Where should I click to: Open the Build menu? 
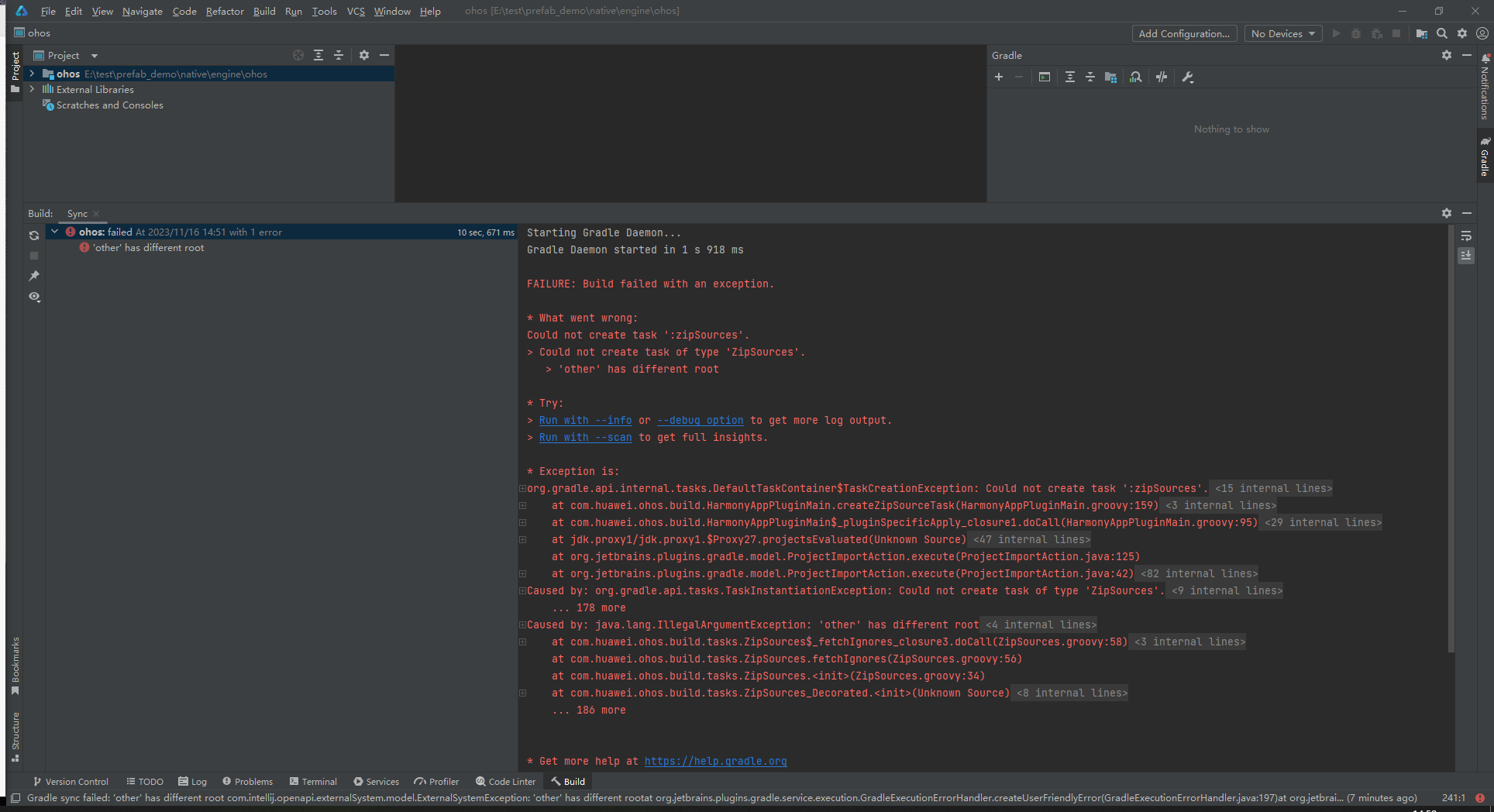[264, 11]
